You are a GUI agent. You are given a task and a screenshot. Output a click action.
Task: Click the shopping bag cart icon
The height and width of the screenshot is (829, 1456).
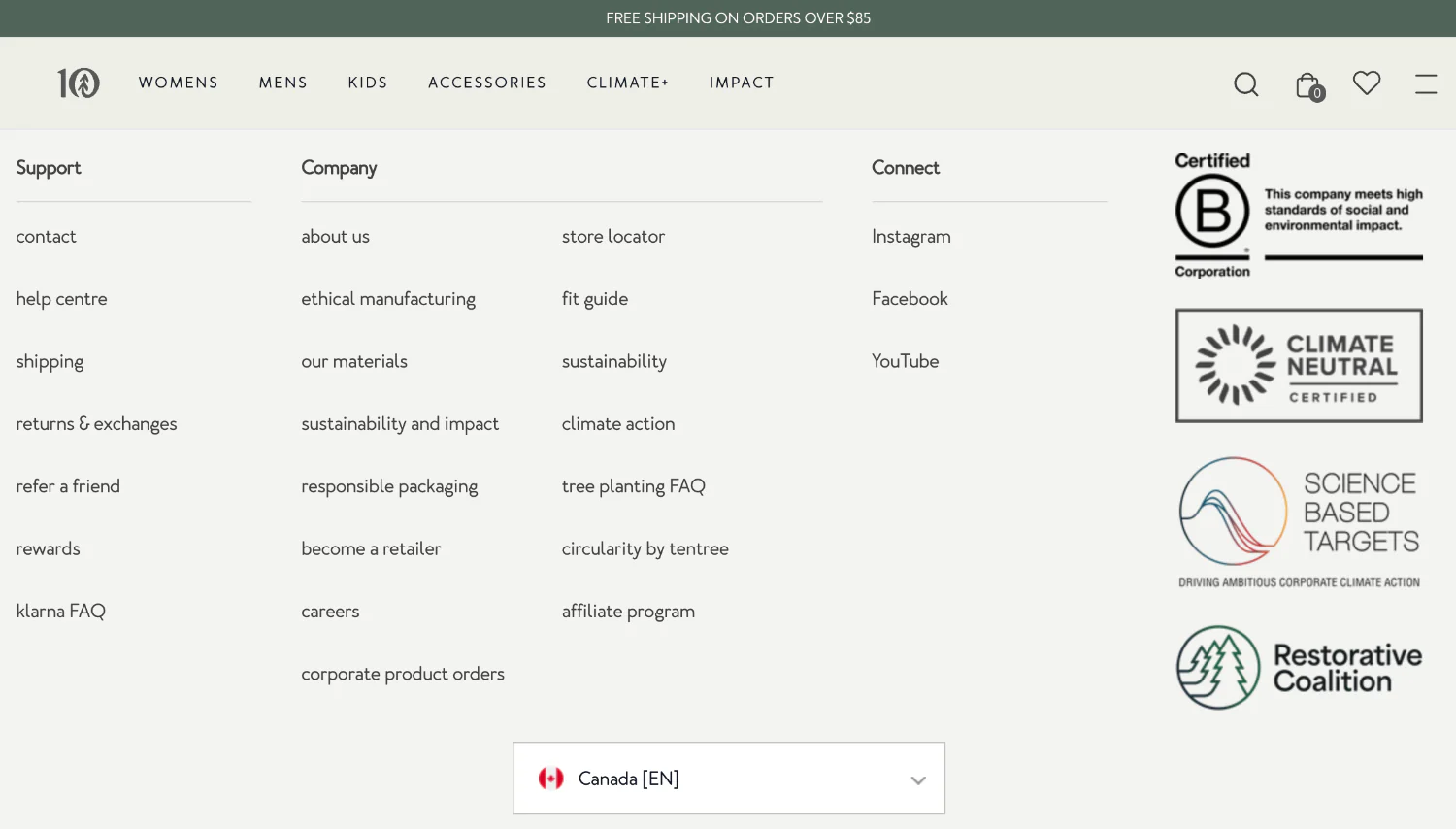point(1307,83)
